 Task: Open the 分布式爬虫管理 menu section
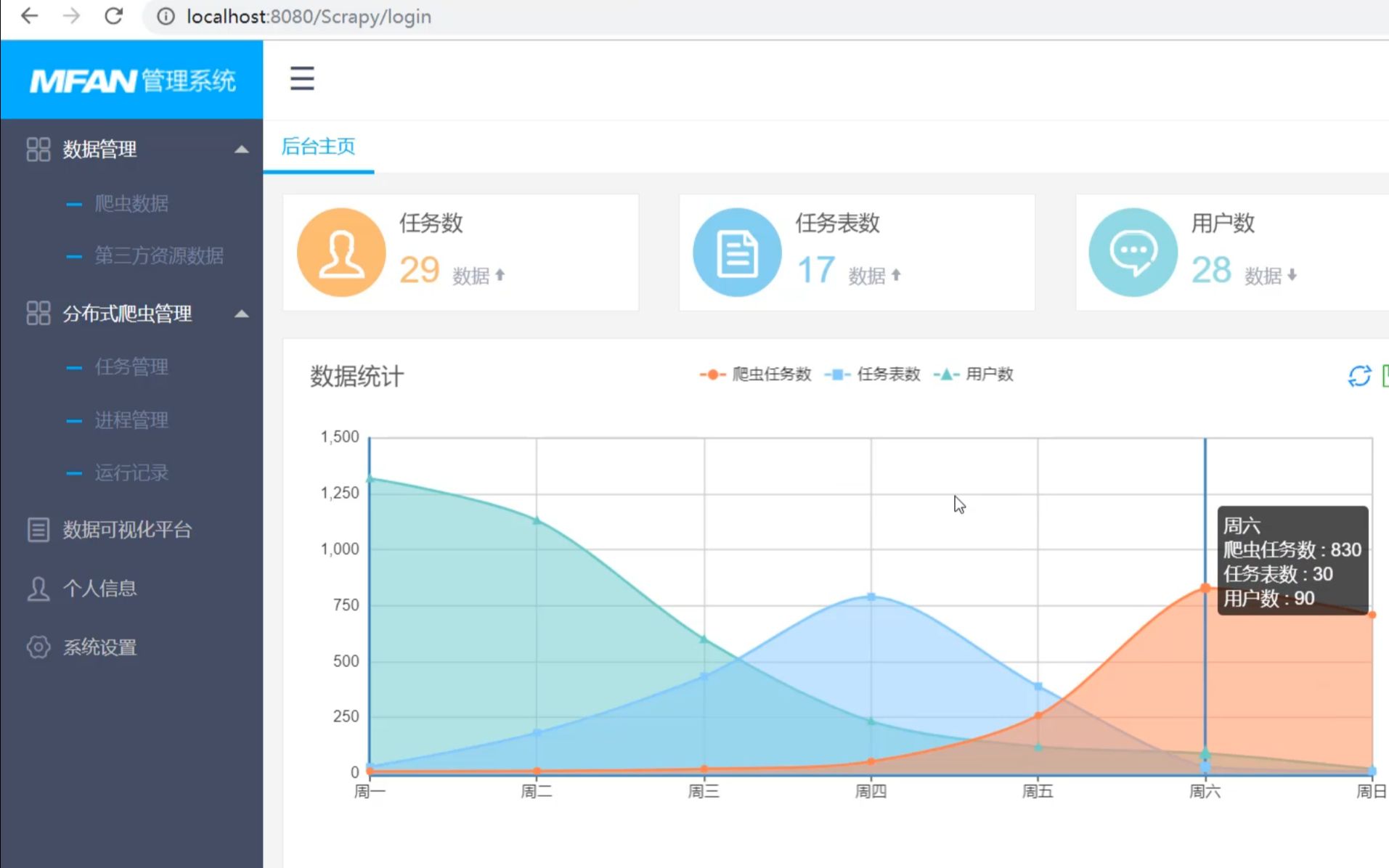(127, 314)
